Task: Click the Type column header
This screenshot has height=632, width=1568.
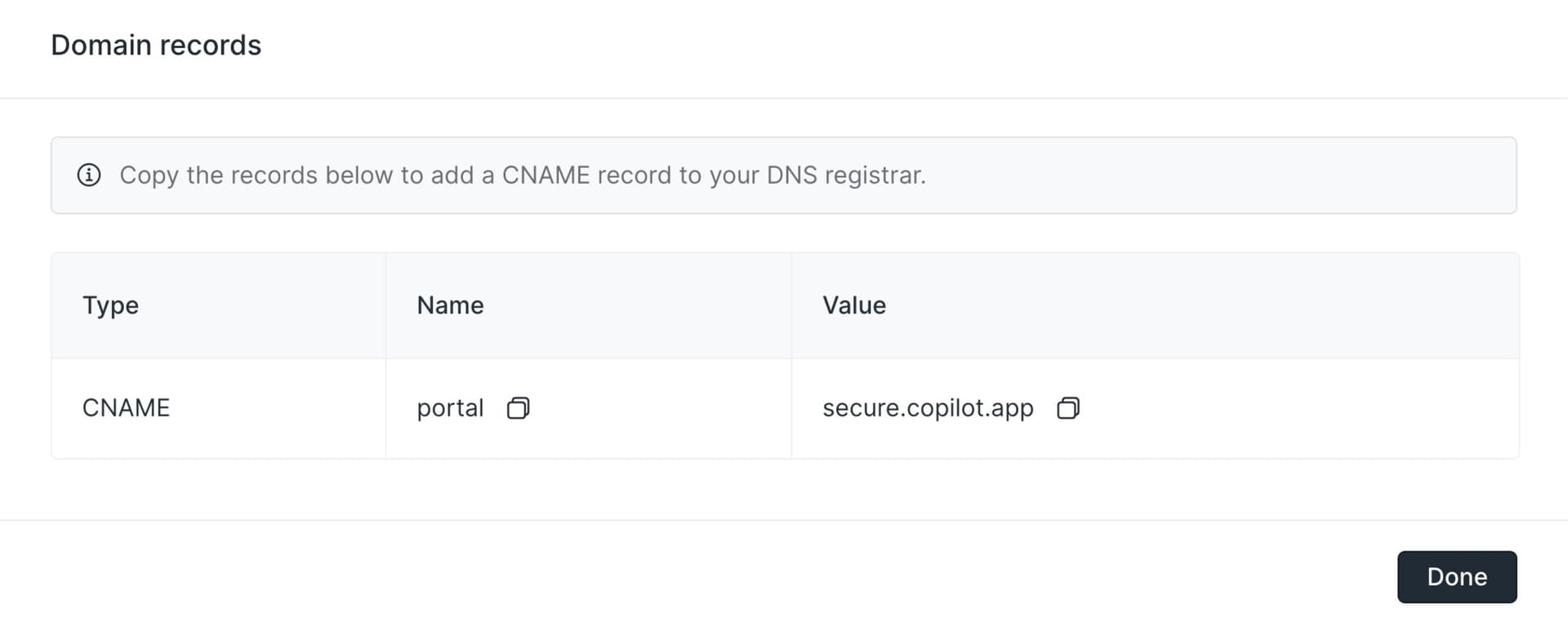Action: 110,305
